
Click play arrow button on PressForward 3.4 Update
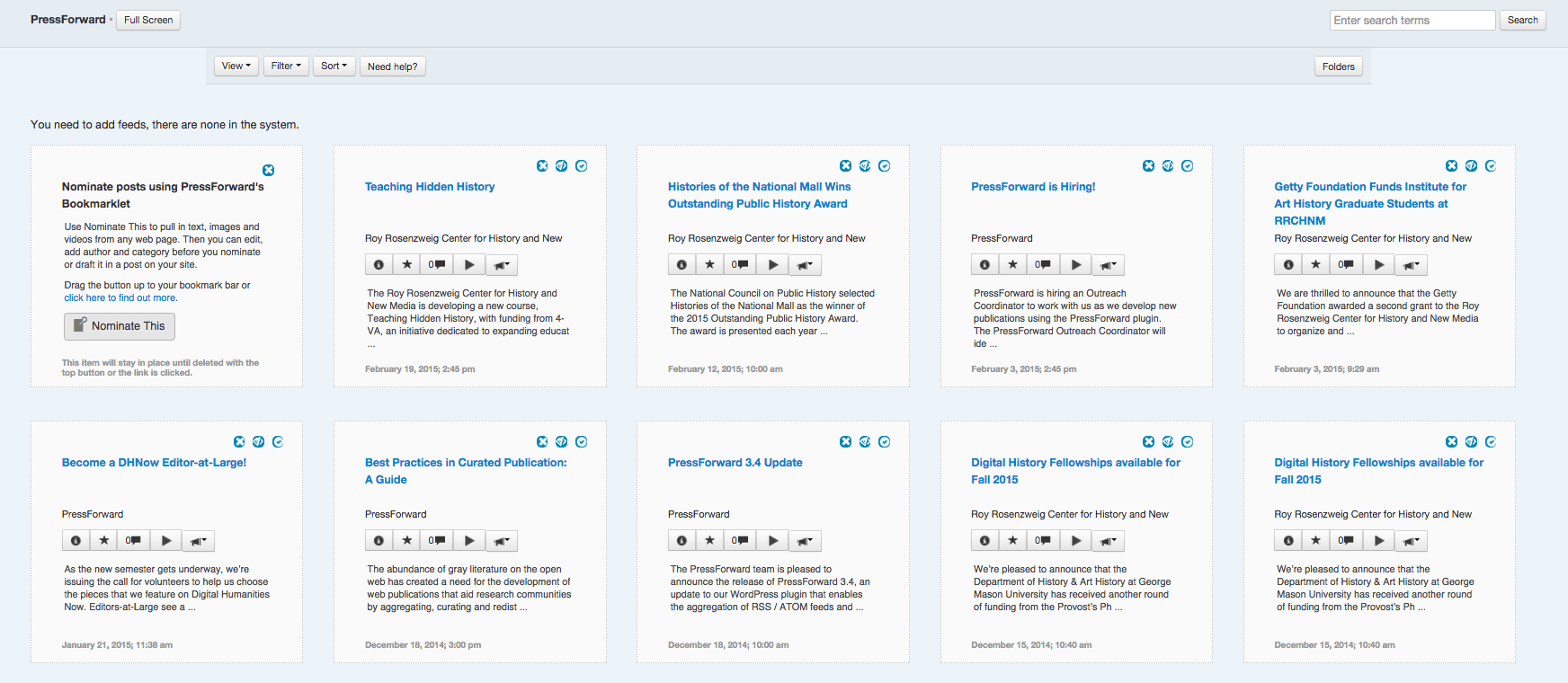[x=772, y=541]
